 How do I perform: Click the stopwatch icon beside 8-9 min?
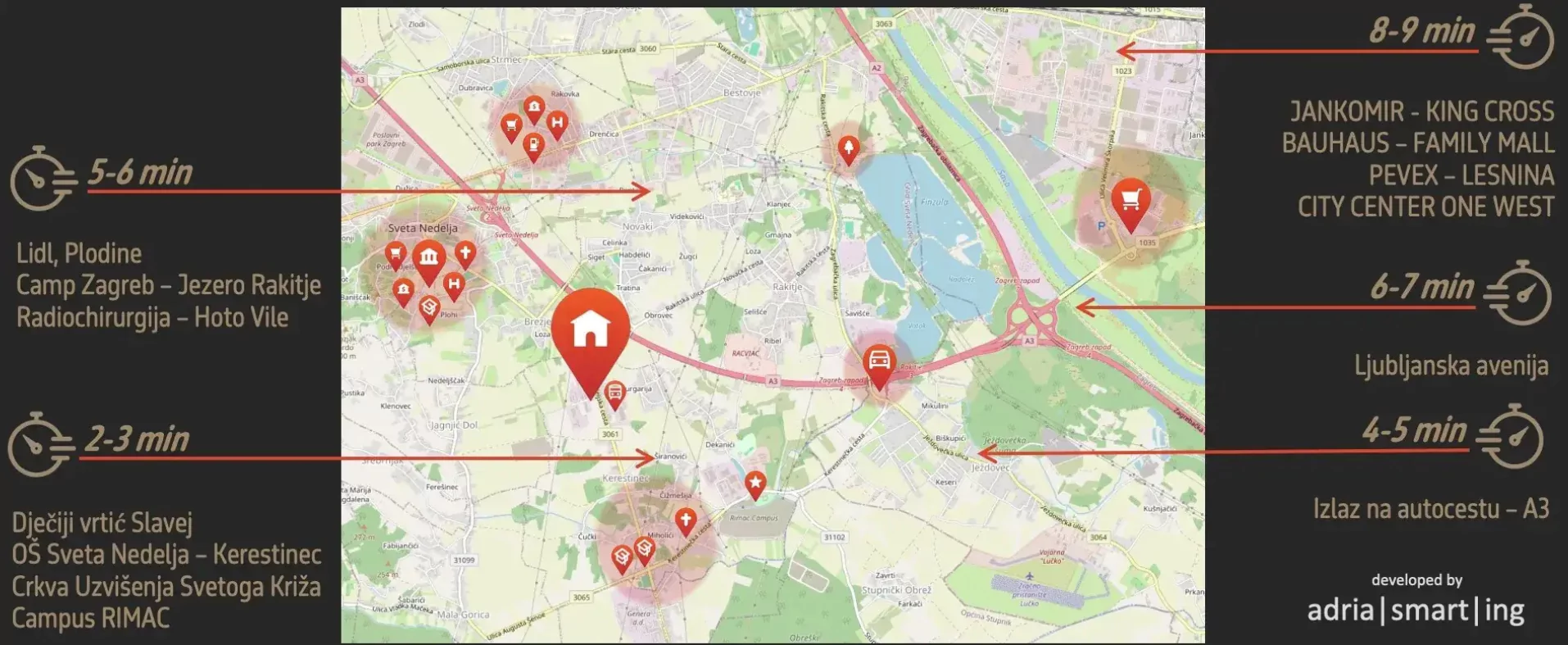1521,37
